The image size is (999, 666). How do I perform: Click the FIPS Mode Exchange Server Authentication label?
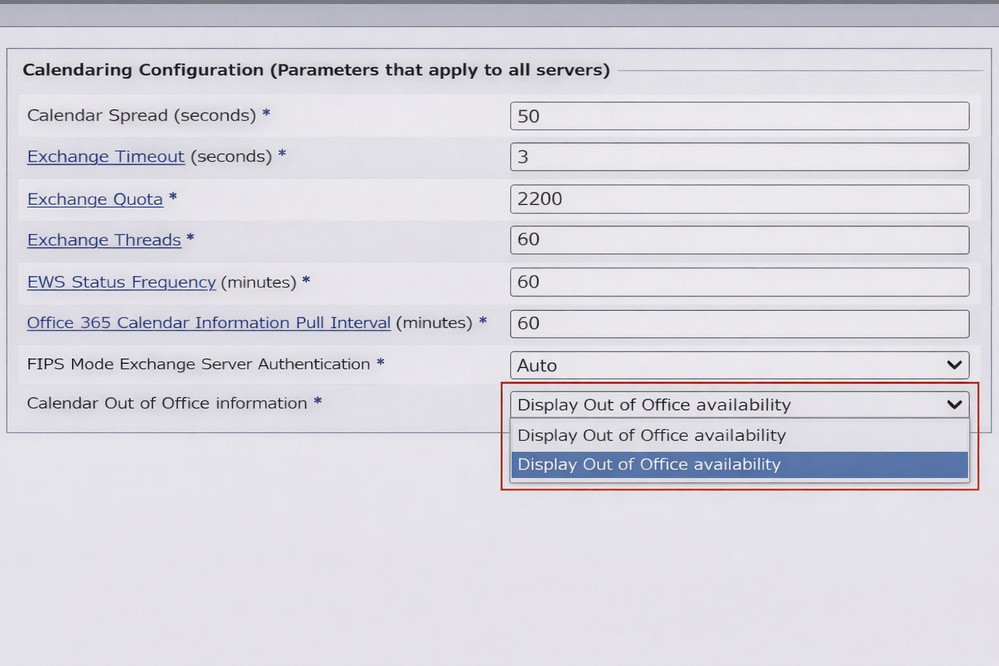[198, 365]
